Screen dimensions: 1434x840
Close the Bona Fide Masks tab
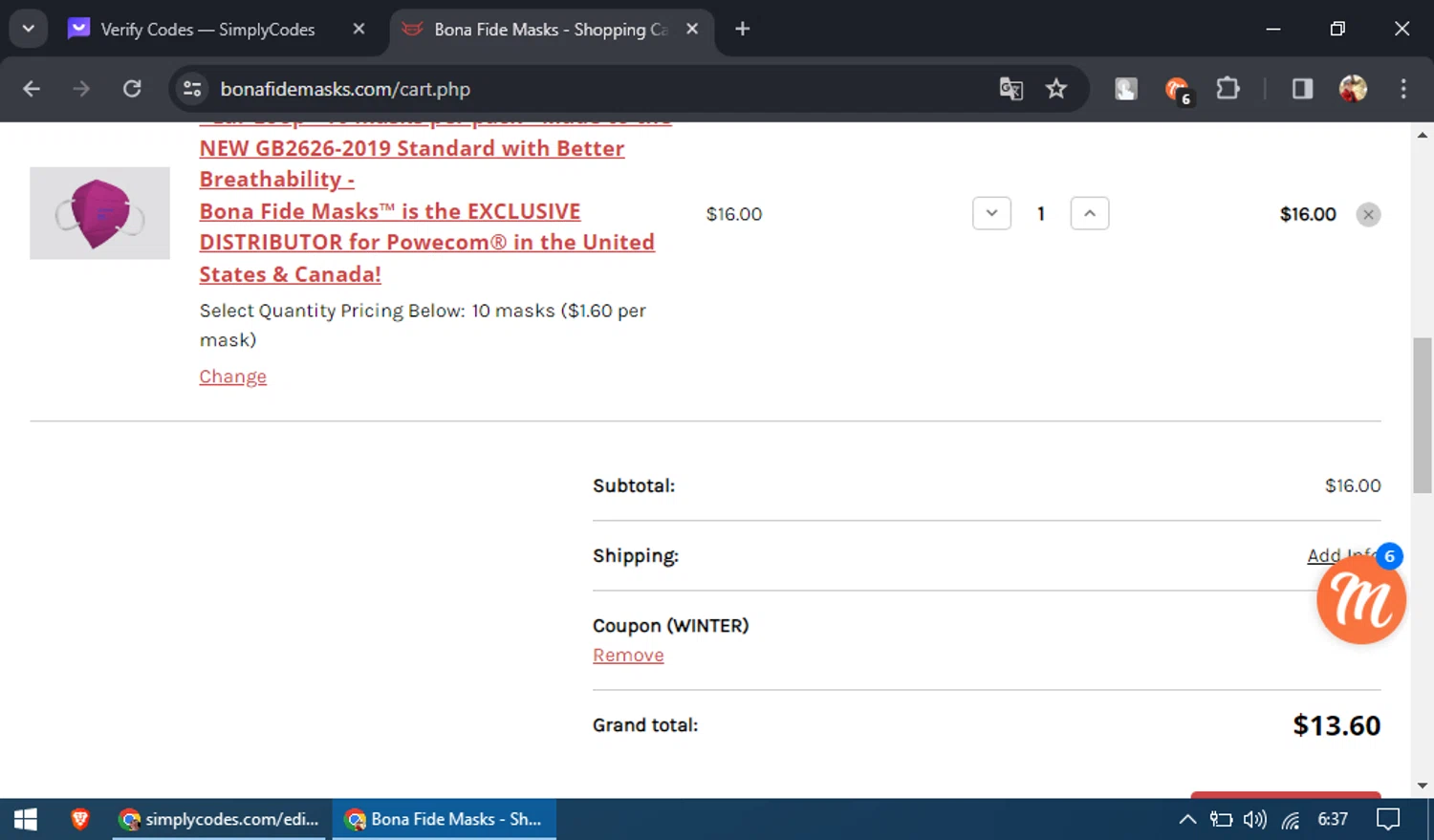tap(692, 30)
